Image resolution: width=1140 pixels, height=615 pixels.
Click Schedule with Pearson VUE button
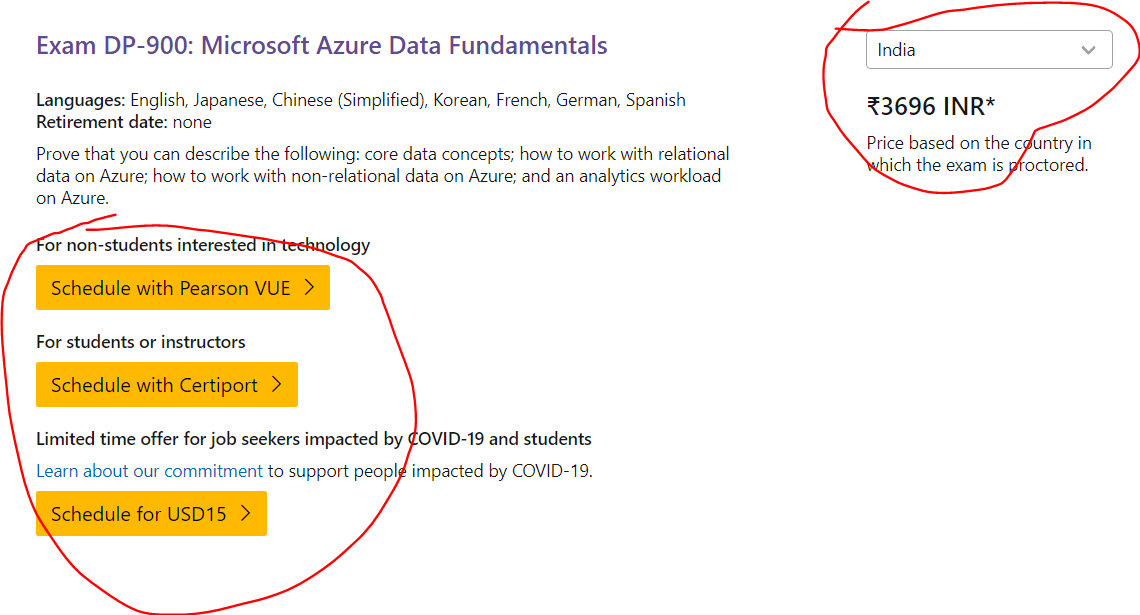(x=182, y=287)
